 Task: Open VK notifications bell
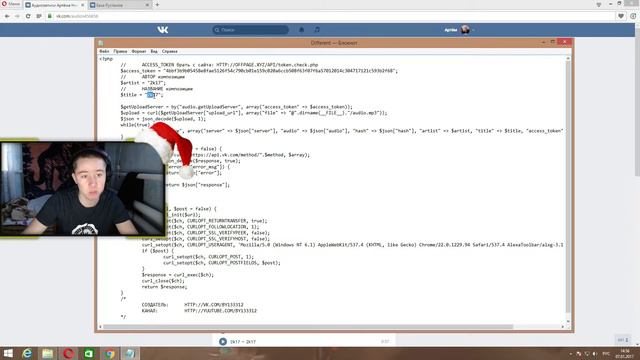(302, 30)
